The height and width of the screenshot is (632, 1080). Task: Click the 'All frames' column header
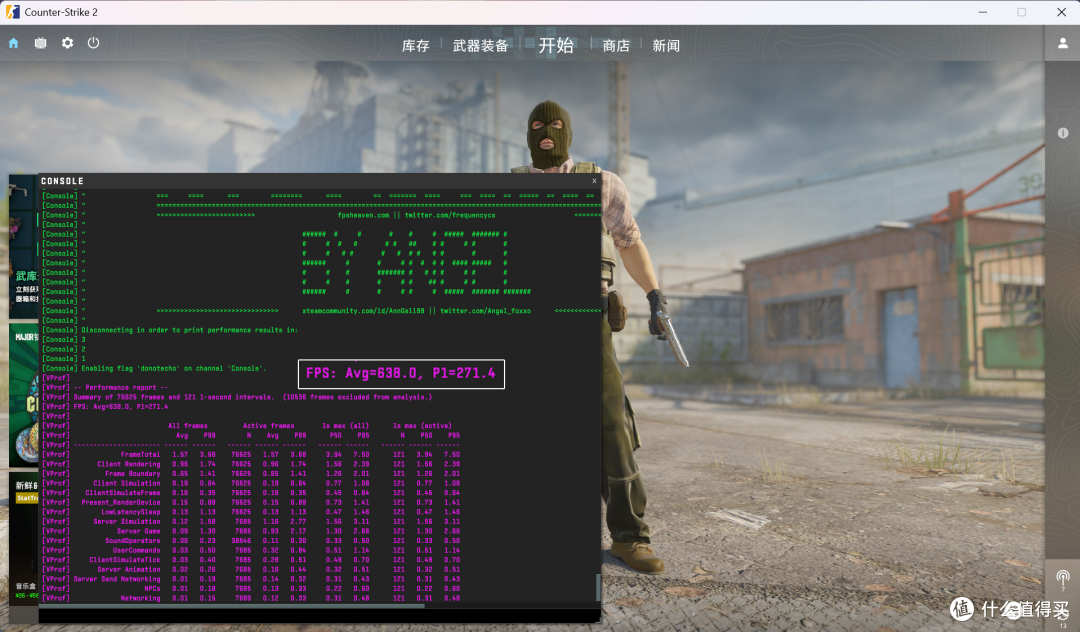(x=187, y=425)
